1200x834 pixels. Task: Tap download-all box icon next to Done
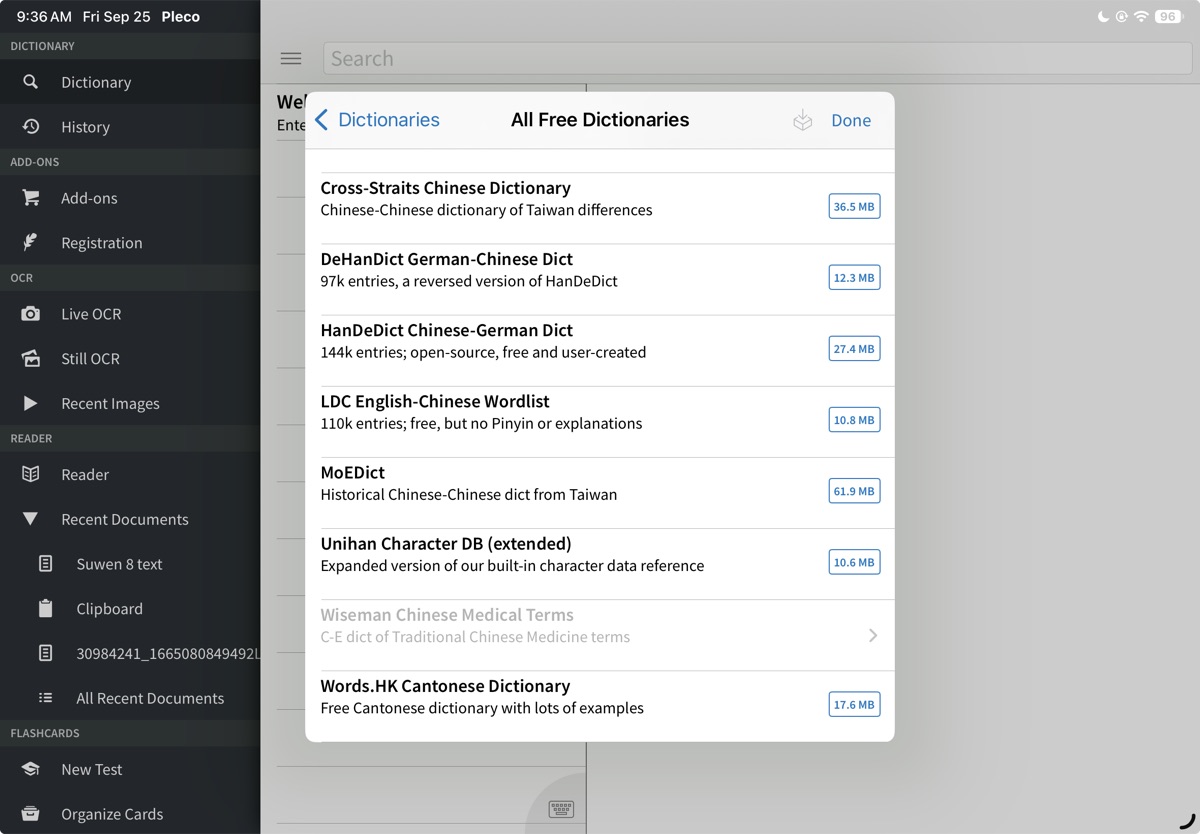pyautogui.click(x=802, y=120)
